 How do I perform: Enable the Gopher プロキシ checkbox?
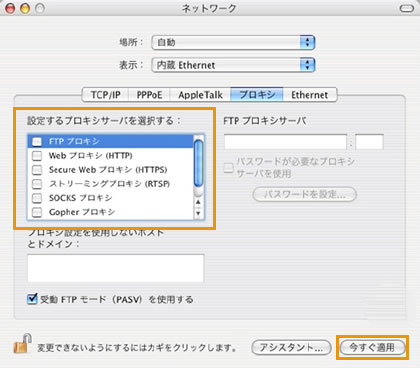[x=37, y=212]
